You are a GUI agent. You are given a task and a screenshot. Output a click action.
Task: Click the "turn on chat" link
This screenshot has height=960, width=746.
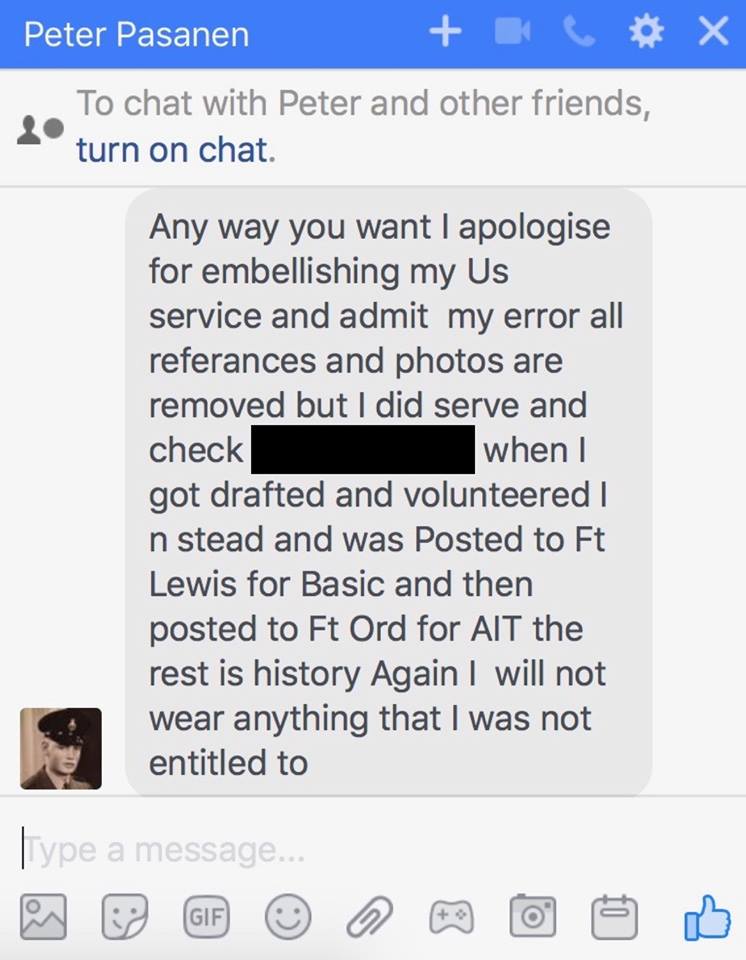[172, 150]
